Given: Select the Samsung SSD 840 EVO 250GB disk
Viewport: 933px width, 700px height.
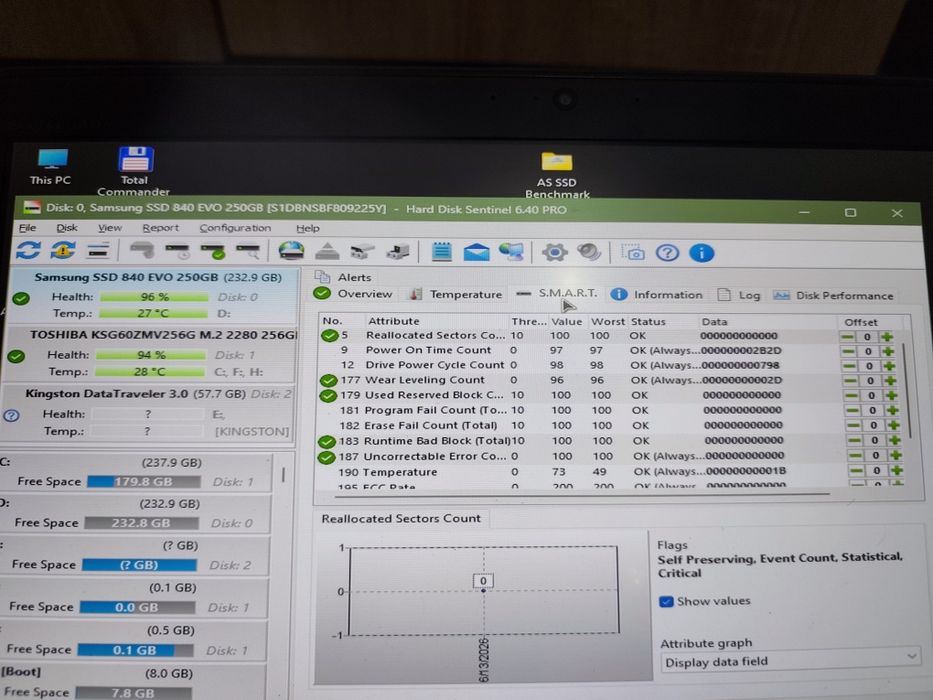Looking at the screenshot, I should tap(153, 295).
